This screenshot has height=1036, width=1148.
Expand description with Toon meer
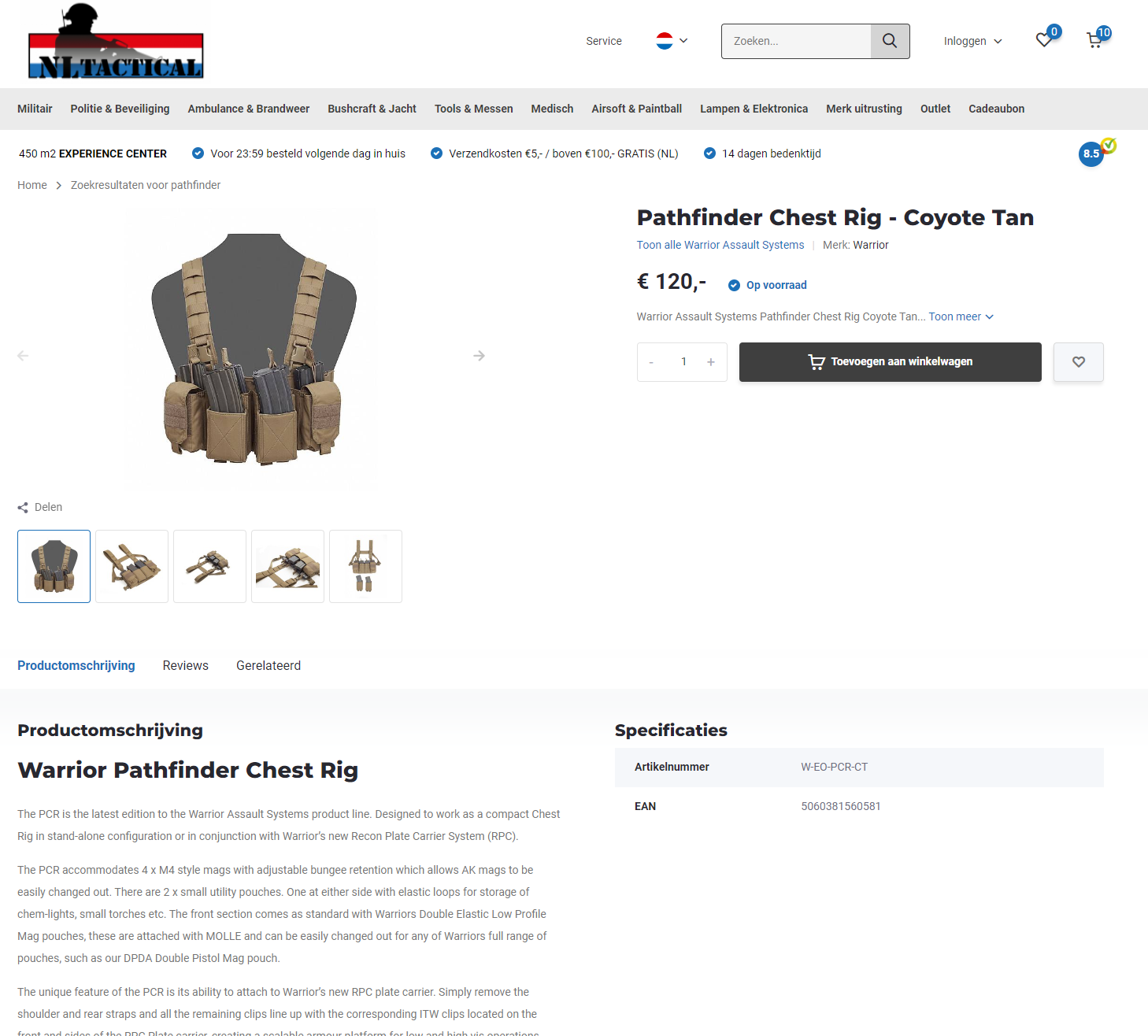961,316
